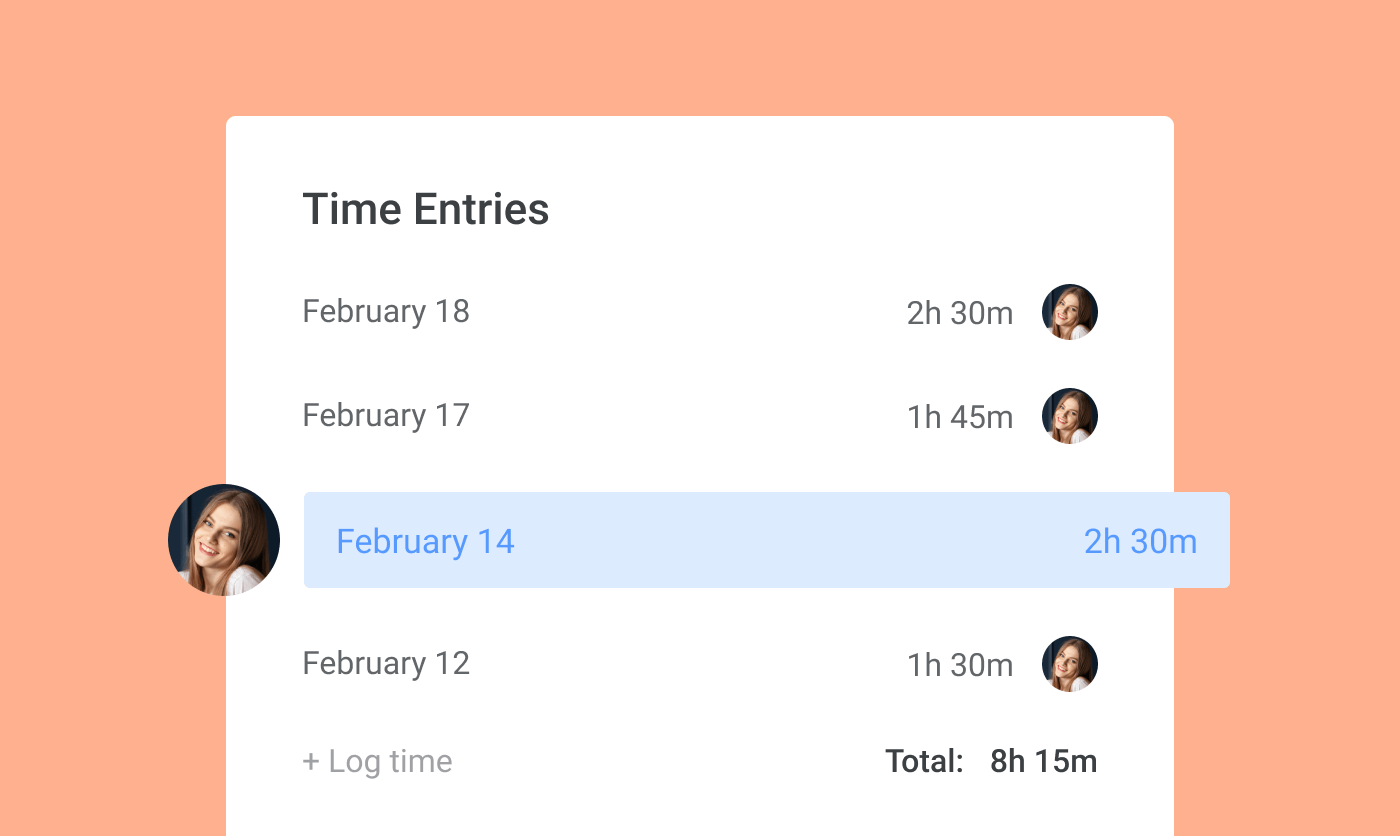The width and height of the screenshot is (1400, 836).
Task: Open the February 12 time entry
Action: (x=385, y=663)
